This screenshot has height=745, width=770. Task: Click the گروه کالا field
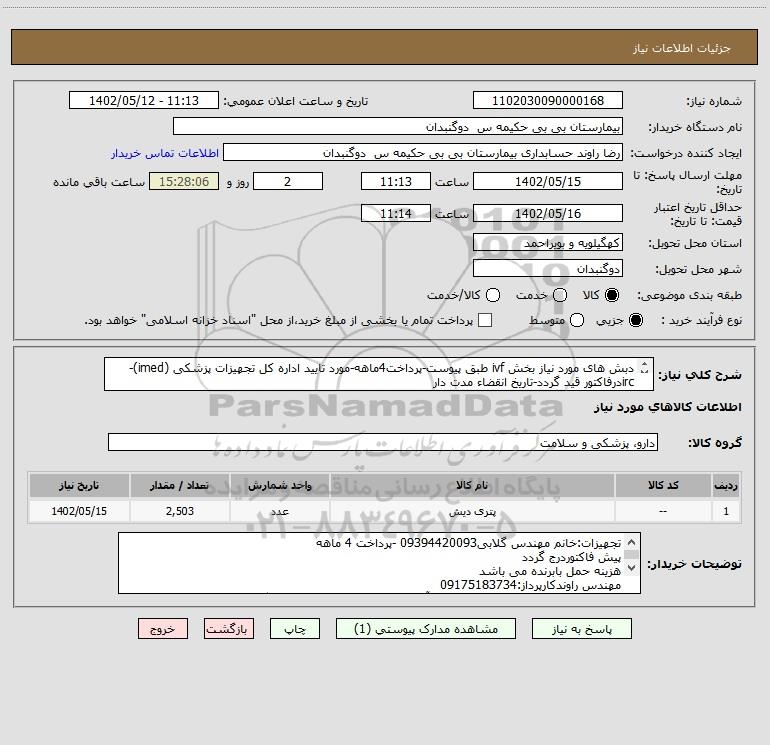383,442
